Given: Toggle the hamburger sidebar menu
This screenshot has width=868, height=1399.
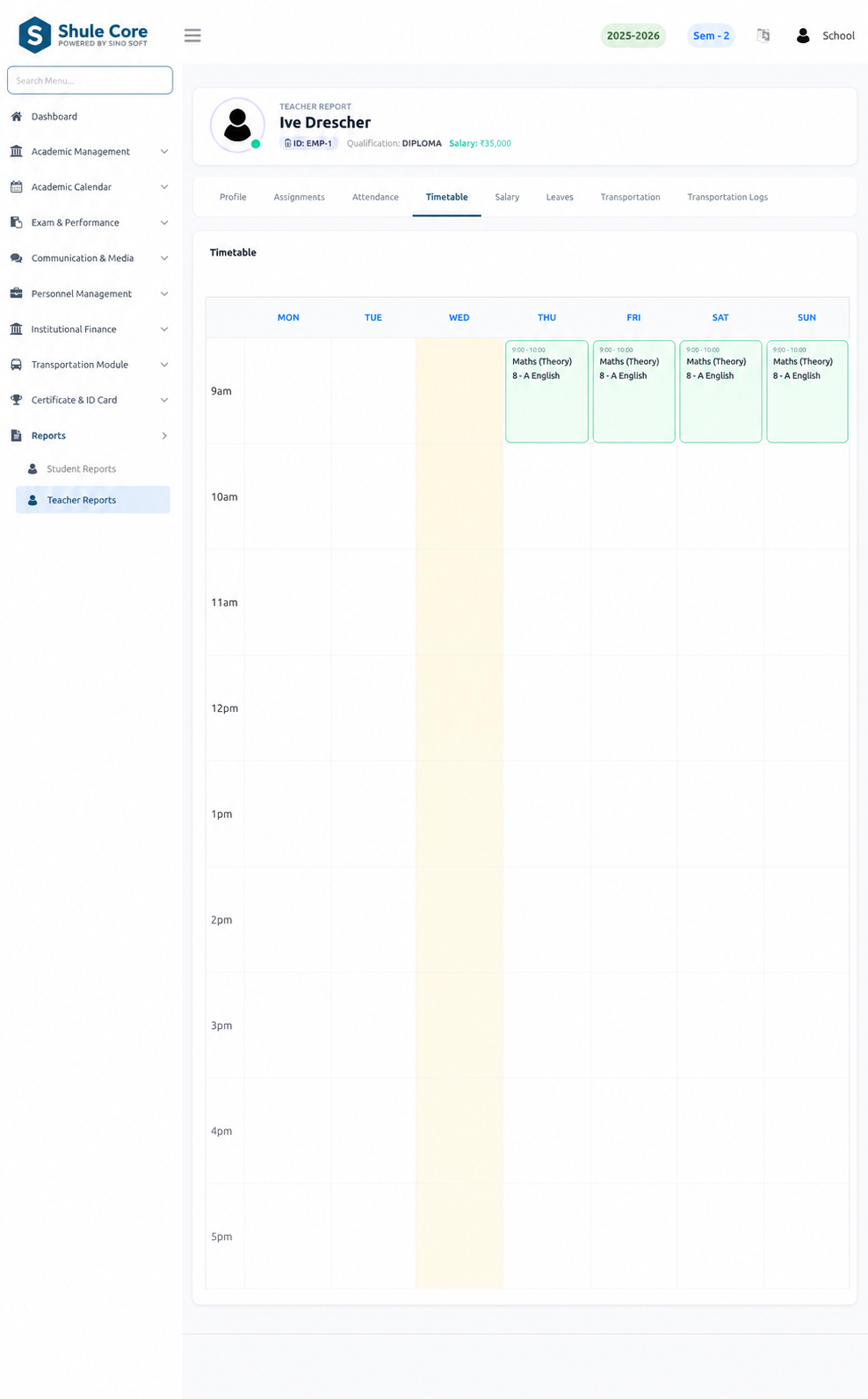Looking at the screenshot, I should pos(192,35).
